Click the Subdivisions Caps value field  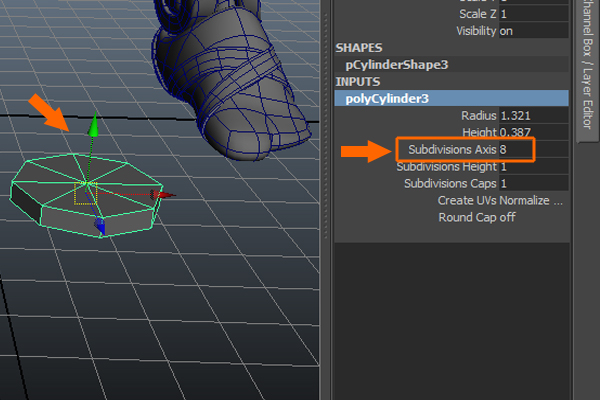533,183
